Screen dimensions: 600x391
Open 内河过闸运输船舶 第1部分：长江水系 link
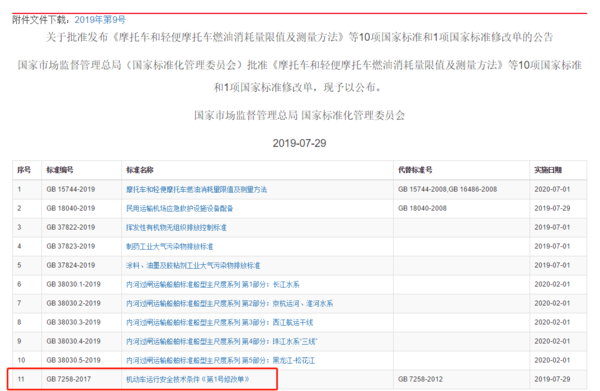click(213, 285)
